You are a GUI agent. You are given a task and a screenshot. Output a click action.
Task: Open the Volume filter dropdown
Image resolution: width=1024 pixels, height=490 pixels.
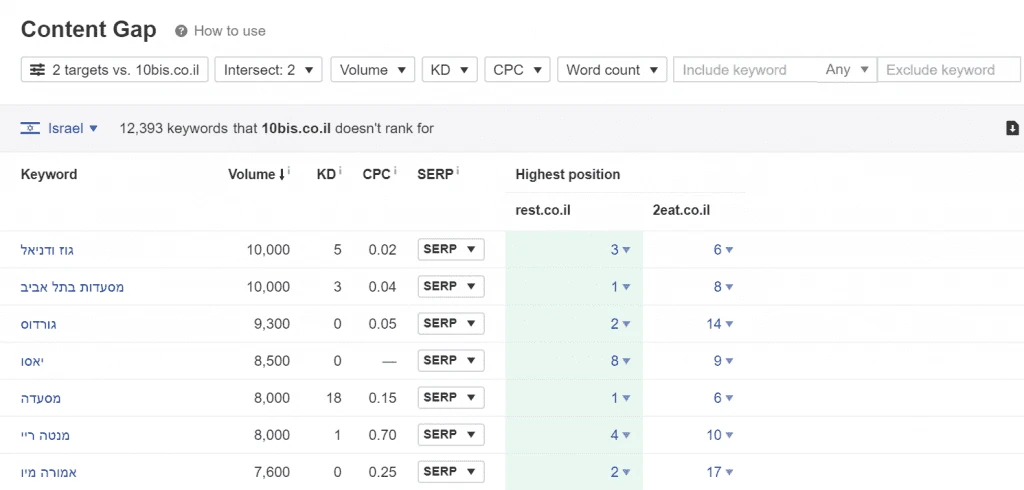click(373, 70)
